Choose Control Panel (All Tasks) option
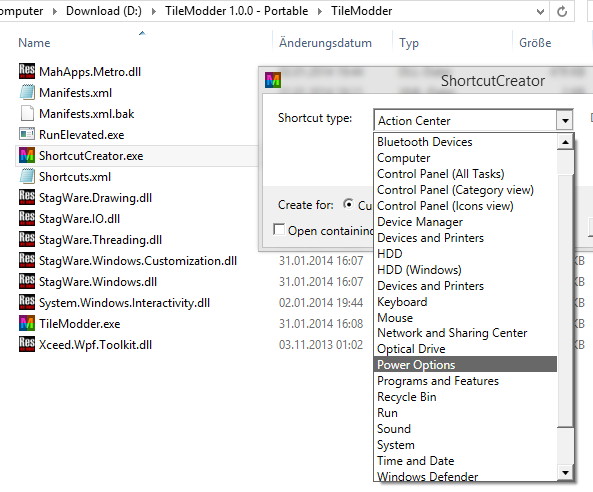The image size is (593, 492). tap(465, 174)
